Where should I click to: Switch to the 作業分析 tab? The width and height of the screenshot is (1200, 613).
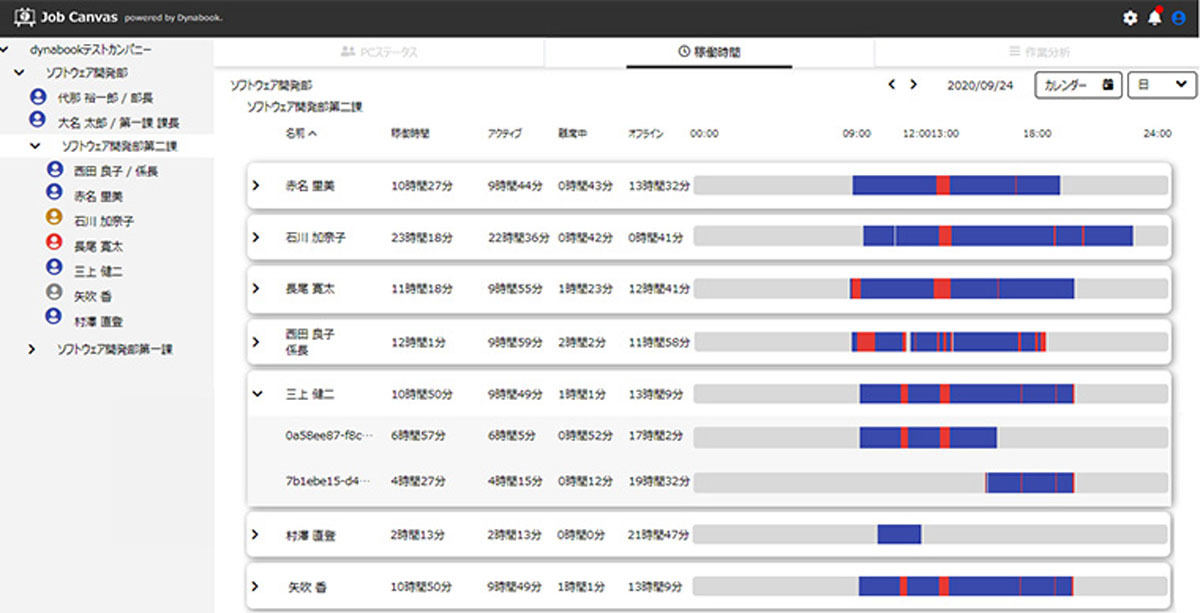(1037, 52)
